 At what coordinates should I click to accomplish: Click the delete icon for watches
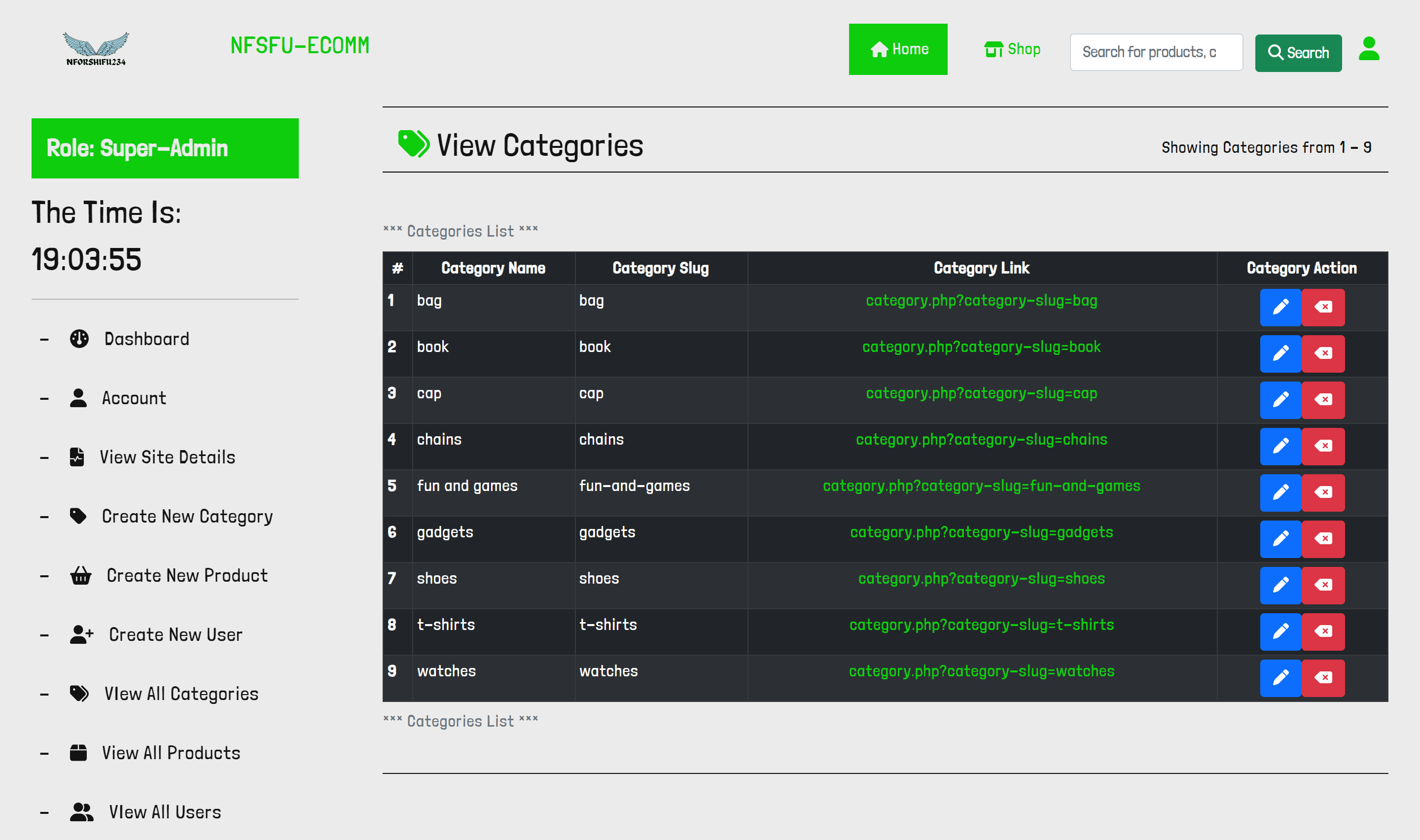pyautogui.click(x=1323, y=677)
